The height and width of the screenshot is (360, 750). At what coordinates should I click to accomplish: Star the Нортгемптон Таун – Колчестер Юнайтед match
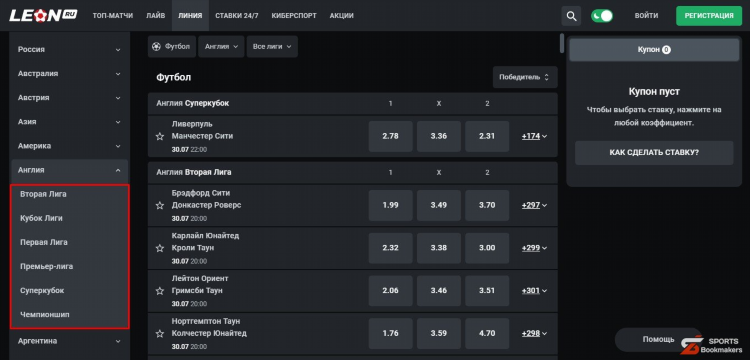coord(160,334)
